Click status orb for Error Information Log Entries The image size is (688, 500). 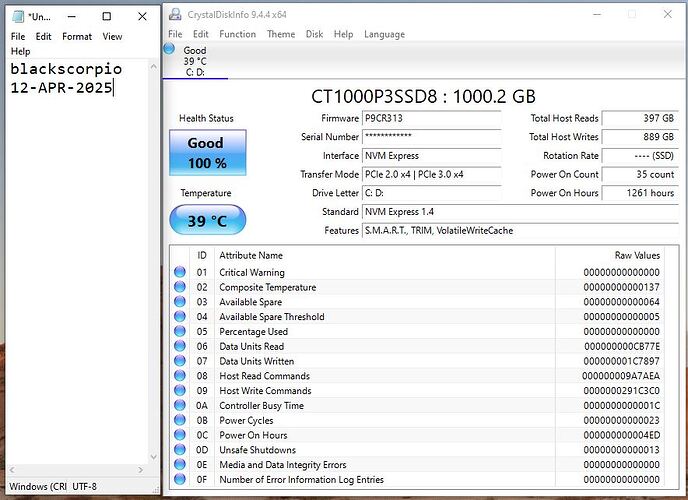point(180,479)
